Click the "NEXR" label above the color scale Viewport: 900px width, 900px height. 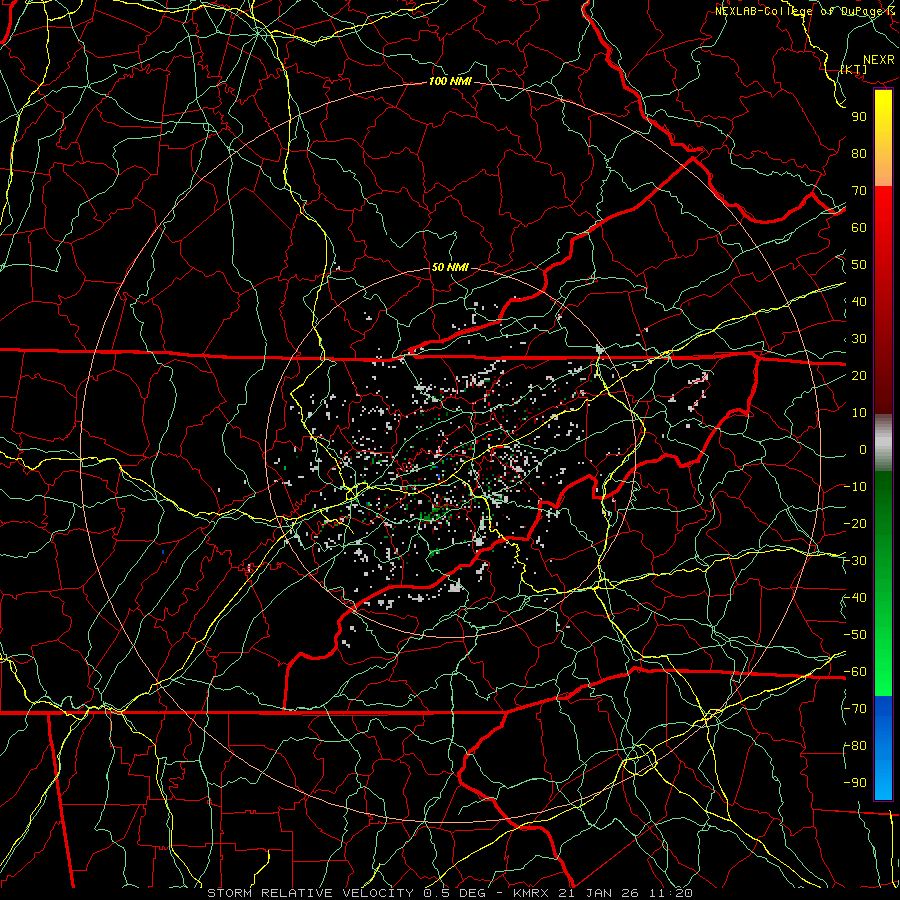coord(878,60)
